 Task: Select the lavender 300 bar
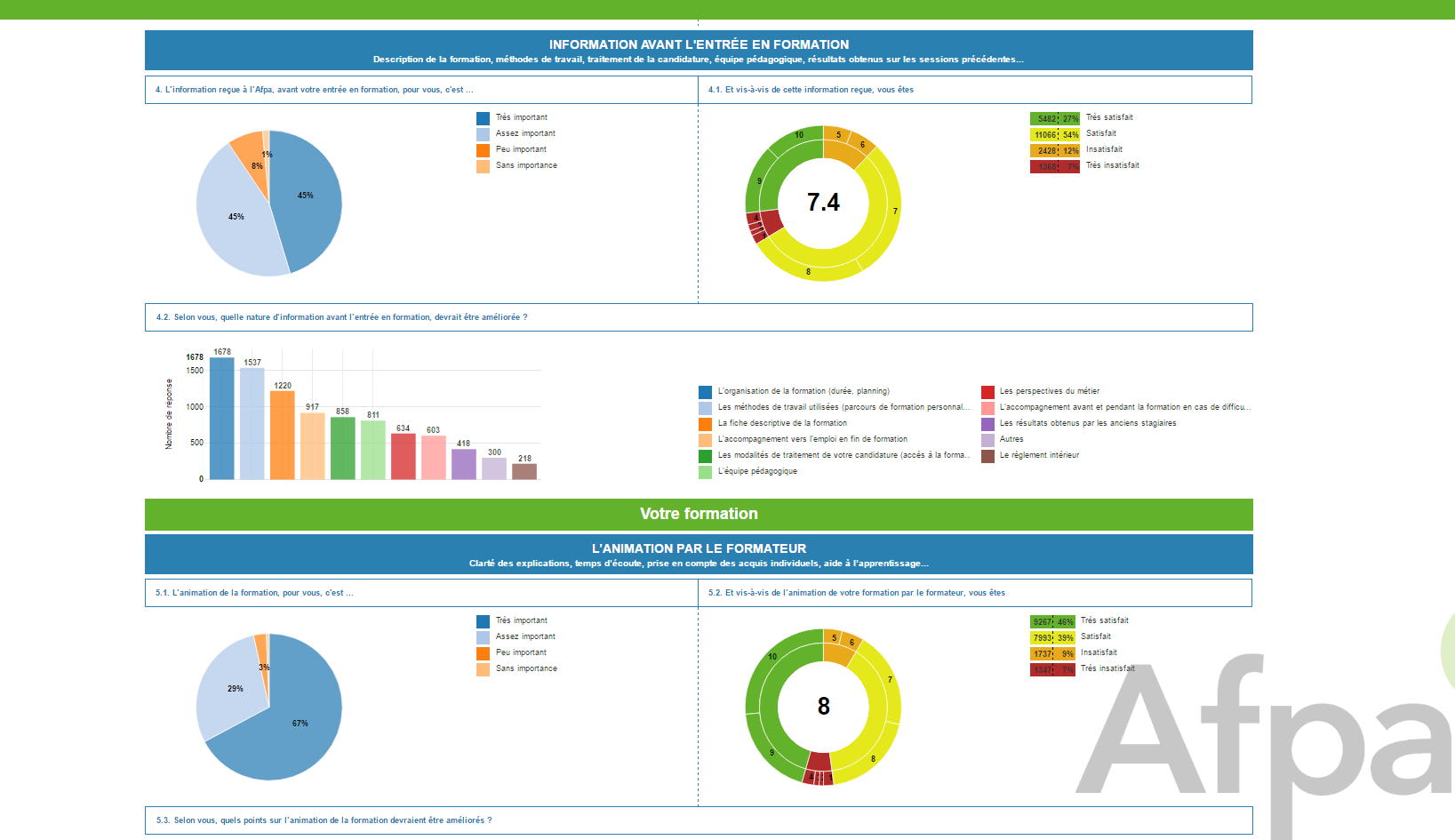494,468
